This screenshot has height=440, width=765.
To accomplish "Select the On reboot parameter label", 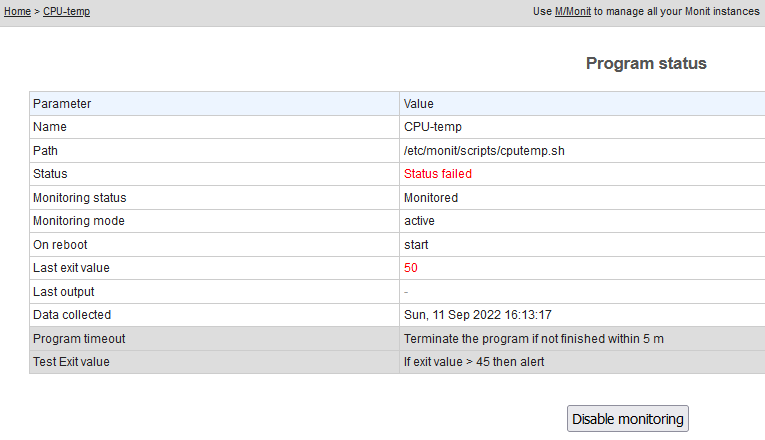I will 62,245.
